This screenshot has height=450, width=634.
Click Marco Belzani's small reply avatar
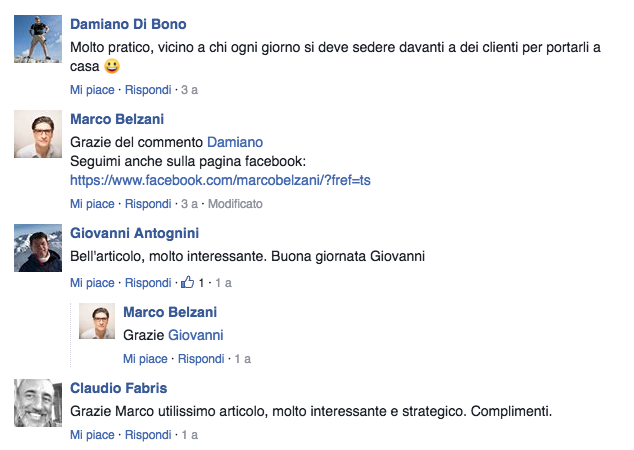[x=98, y=322]
